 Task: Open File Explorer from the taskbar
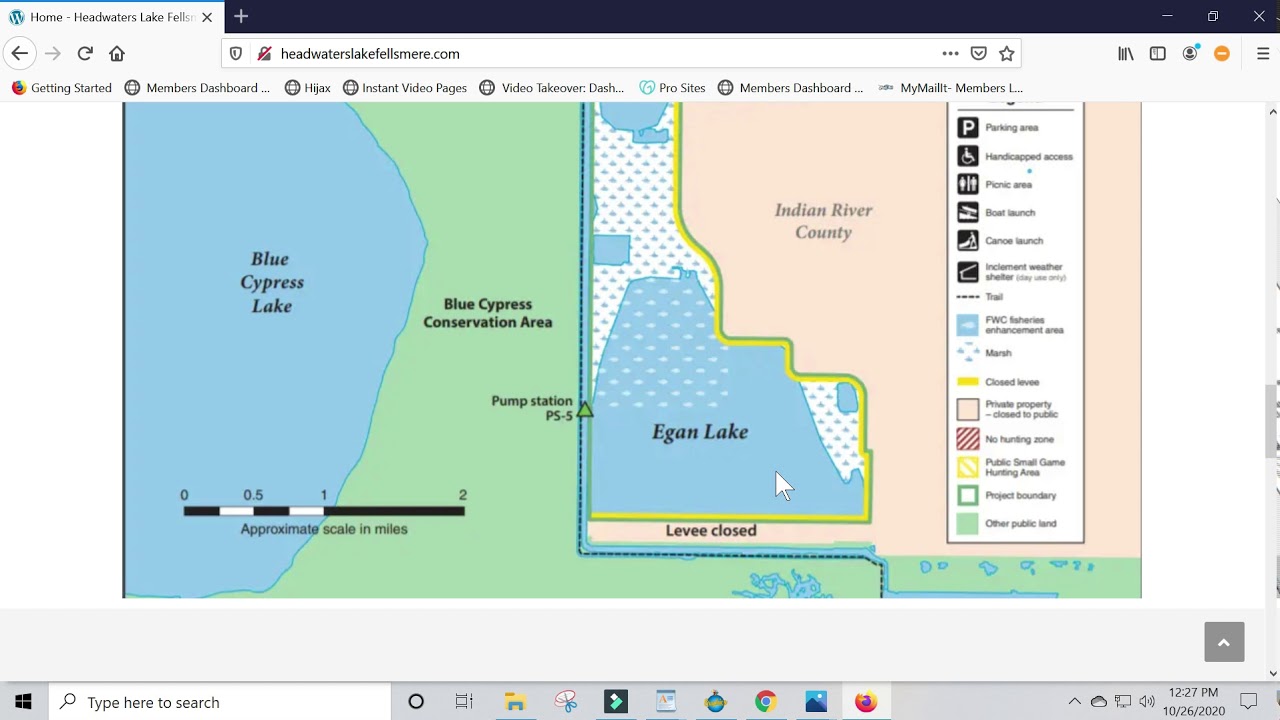[515, 702]
